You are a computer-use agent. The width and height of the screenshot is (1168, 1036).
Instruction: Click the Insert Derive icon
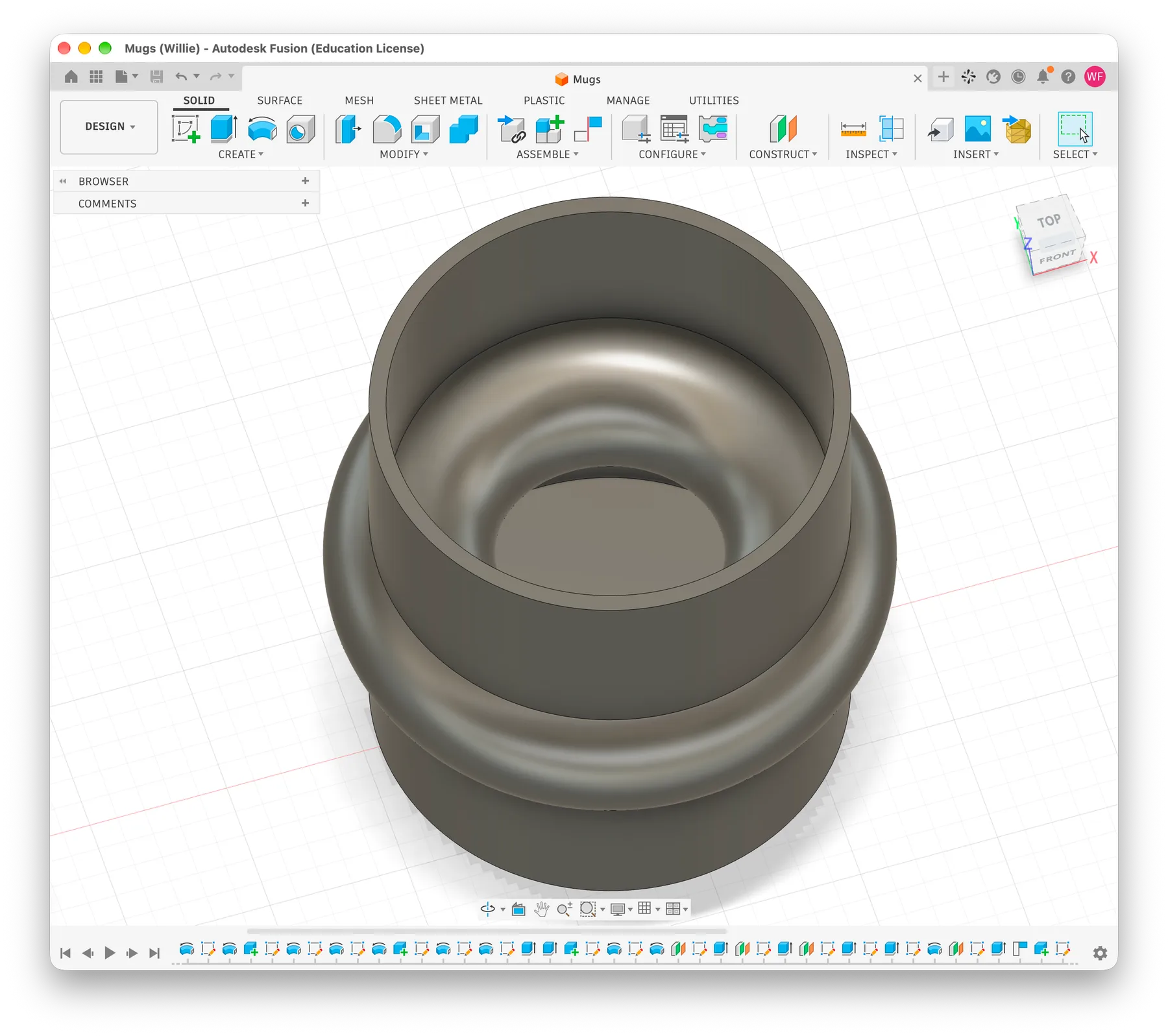point(940,128)
